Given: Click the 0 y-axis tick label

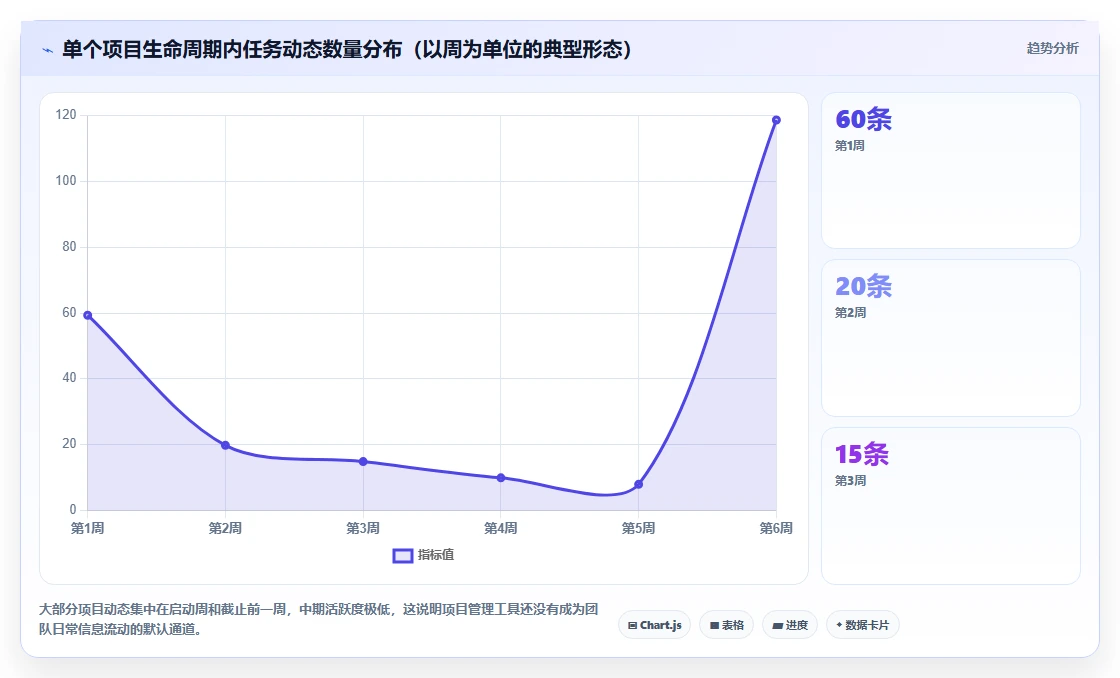Looking at the screenshot, I should [73, 509].
